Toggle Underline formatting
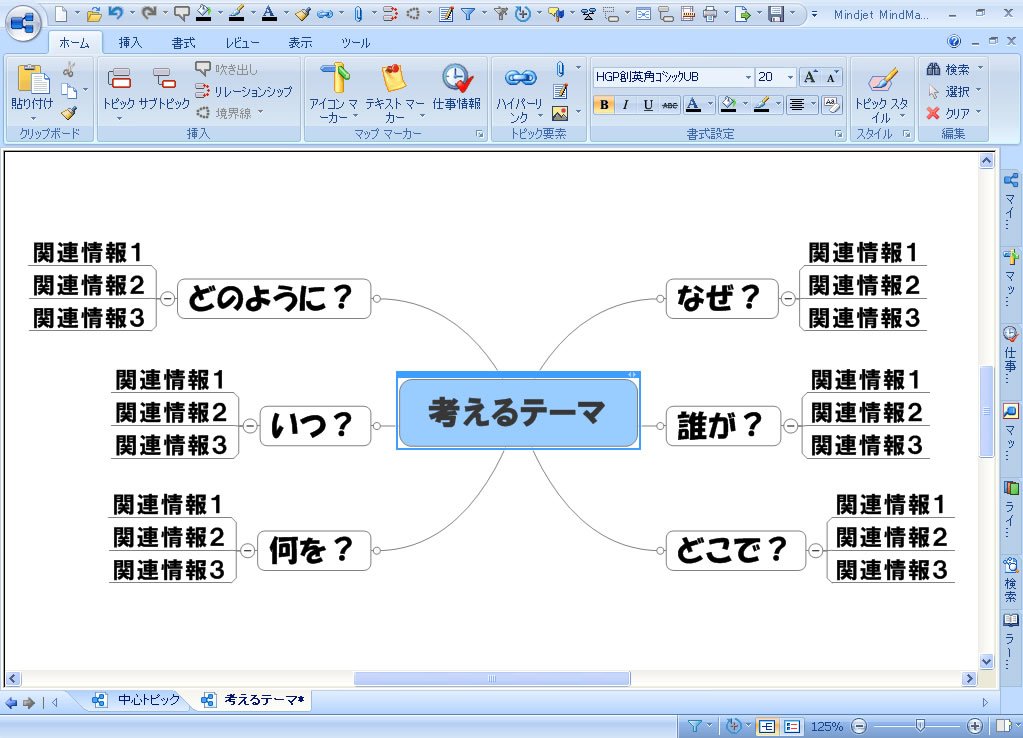Screen dimensions: 1023x738 (x=648, y=104)
